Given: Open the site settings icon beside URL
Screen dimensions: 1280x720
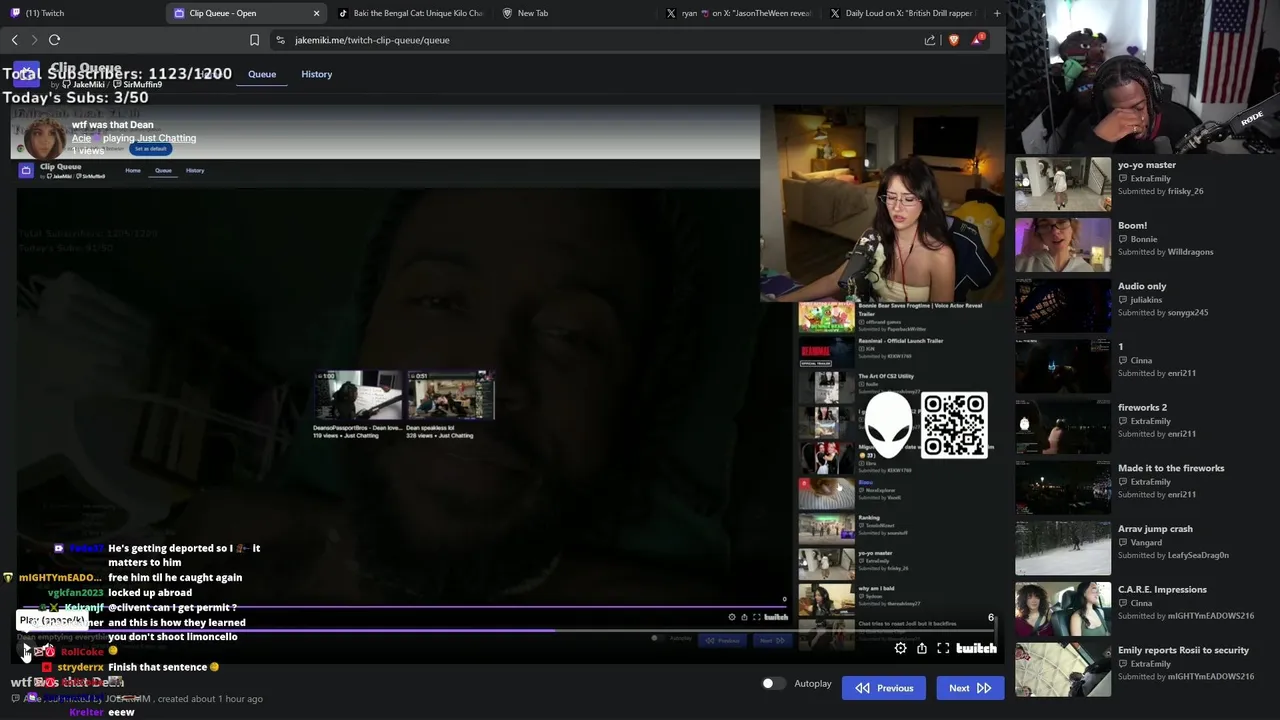Looking at the screenshot, I should click(280, 40).
